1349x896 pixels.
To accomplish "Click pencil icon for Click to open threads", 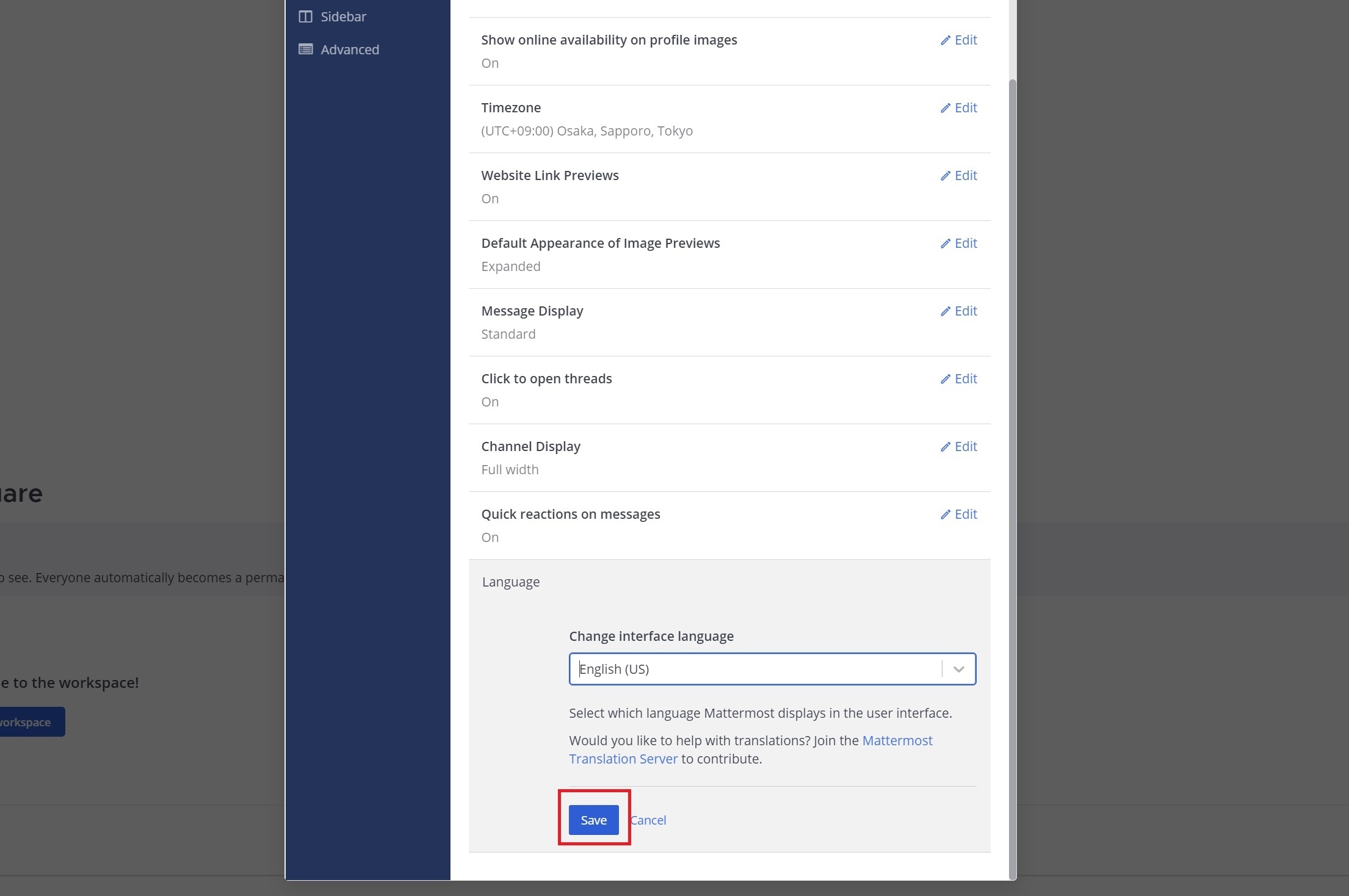I will (946, 379).
